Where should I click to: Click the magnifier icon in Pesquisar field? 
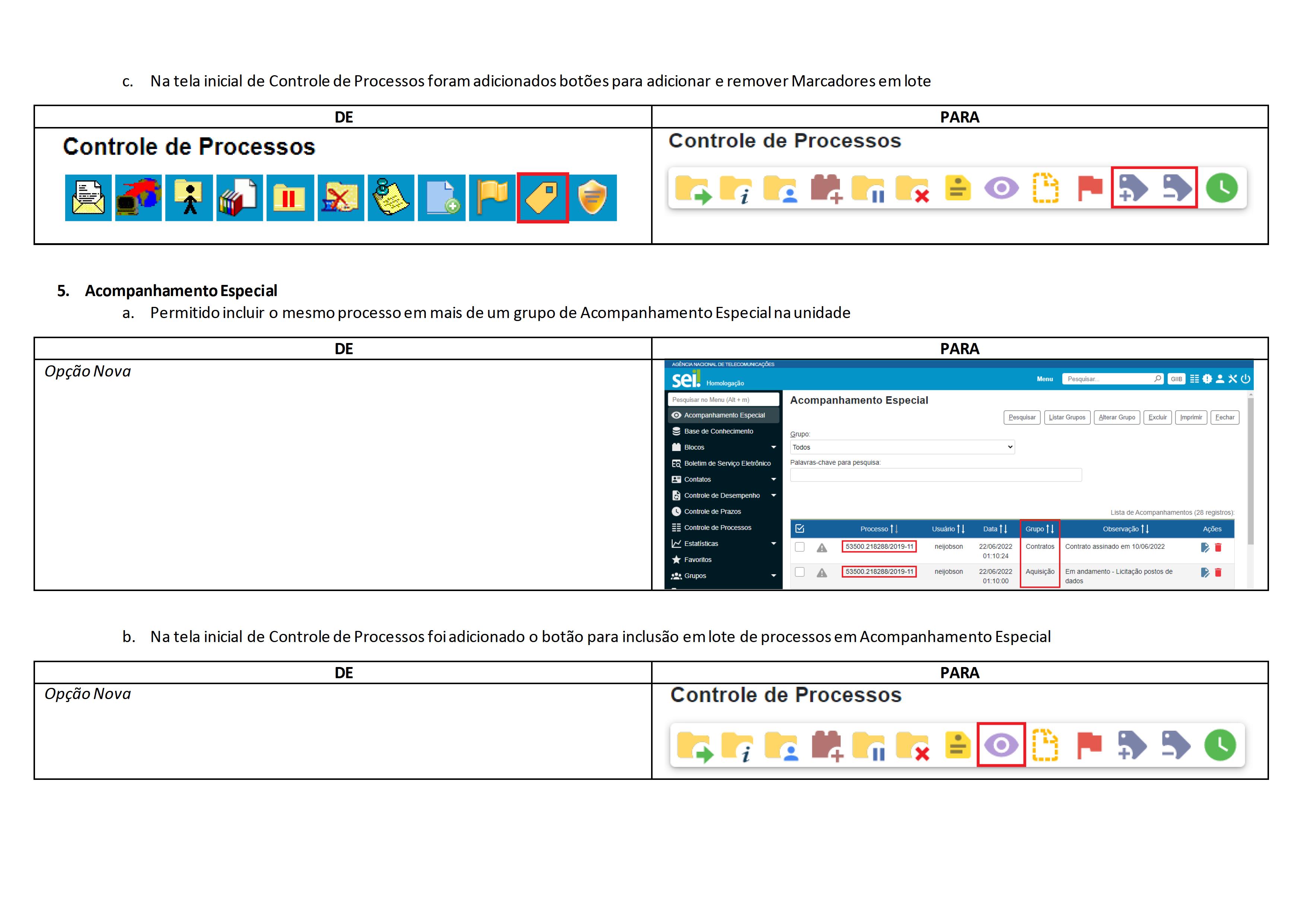coord(1157,379)
